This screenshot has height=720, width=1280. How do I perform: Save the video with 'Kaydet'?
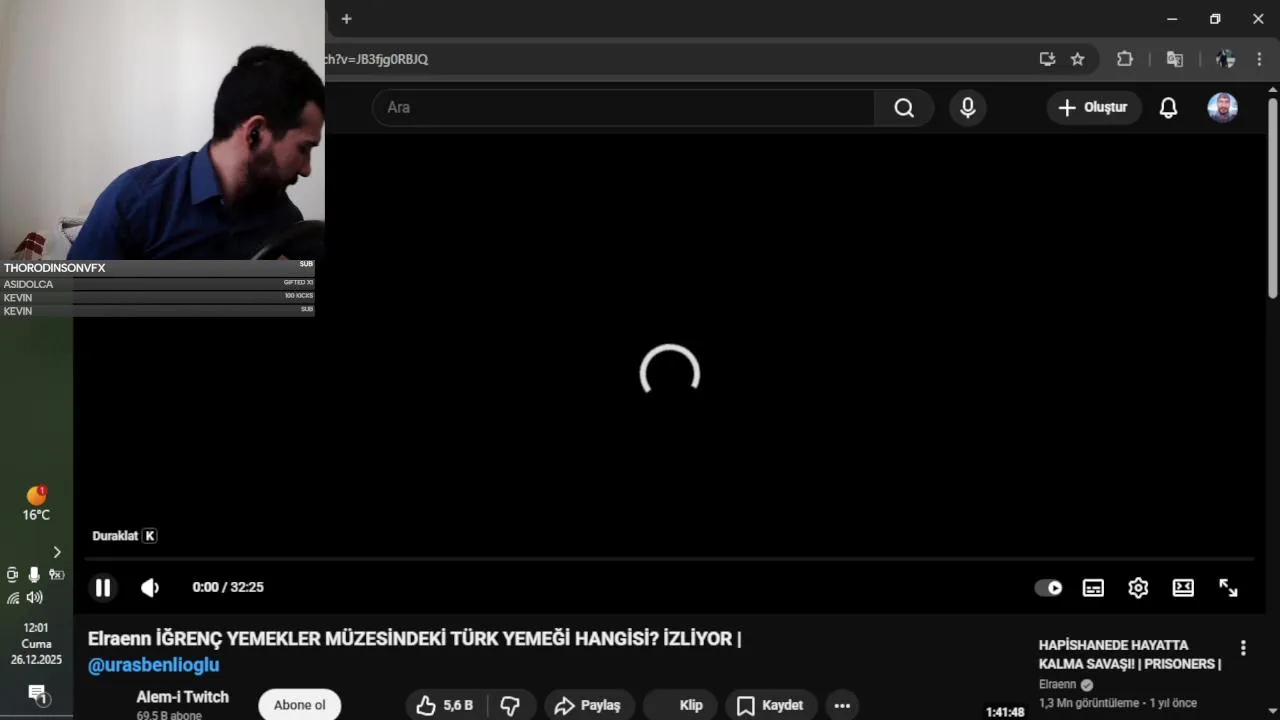click(x=770, y=705)
